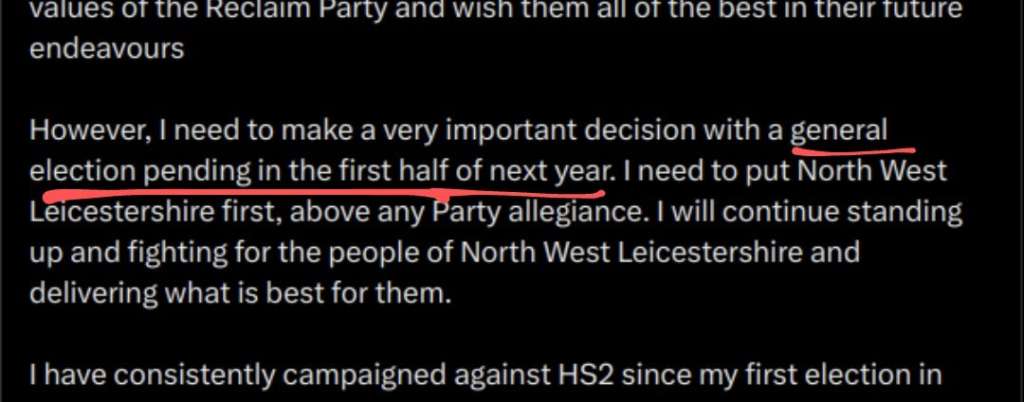Image resolution: width=1024 pixels, height=402 pixels.
Task: Click "delivering what is best for them"
Action: tap(241, 294)
